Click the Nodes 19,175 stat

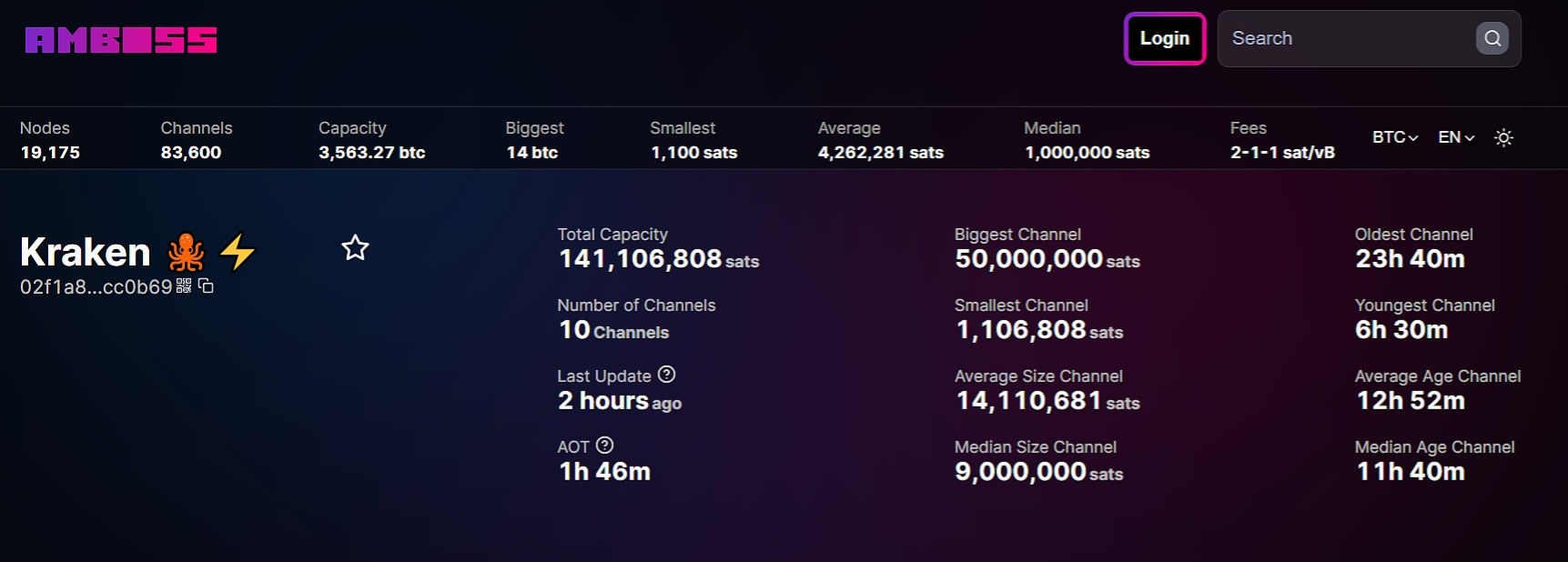50,140
